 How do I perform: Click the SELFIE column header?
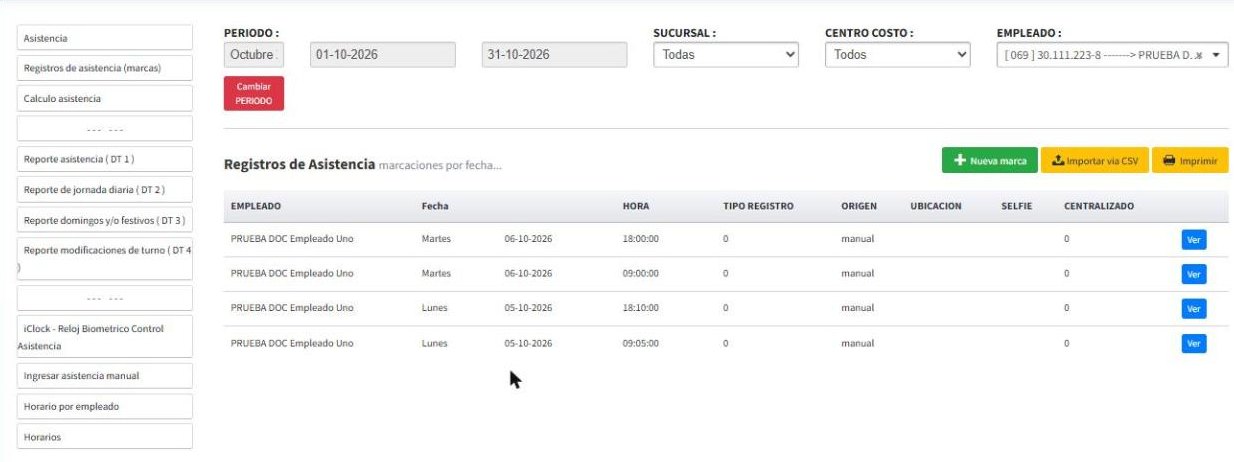tap(1017, 206)
